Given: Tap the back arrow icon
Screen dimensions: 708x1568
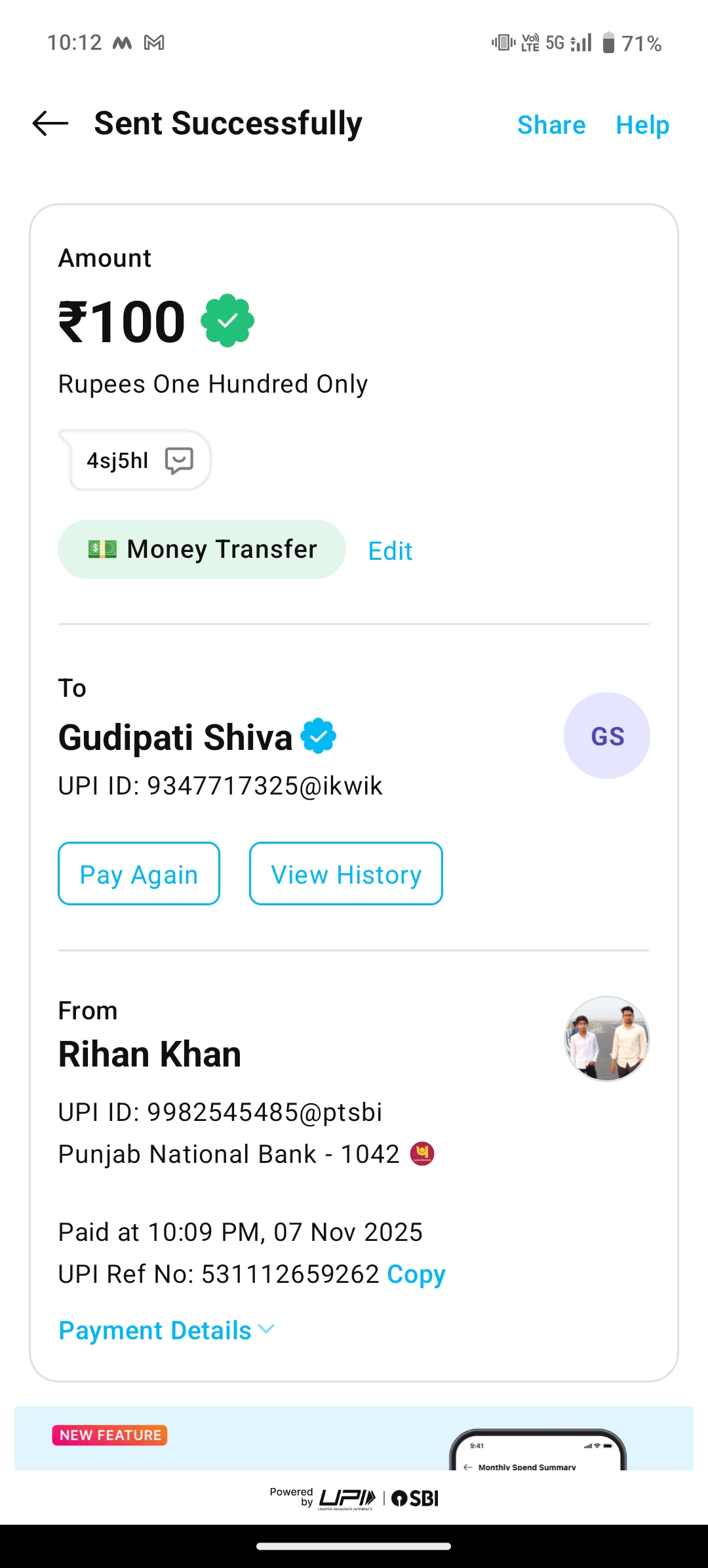Looking at the screenshot, I should (x=50, y=123).
